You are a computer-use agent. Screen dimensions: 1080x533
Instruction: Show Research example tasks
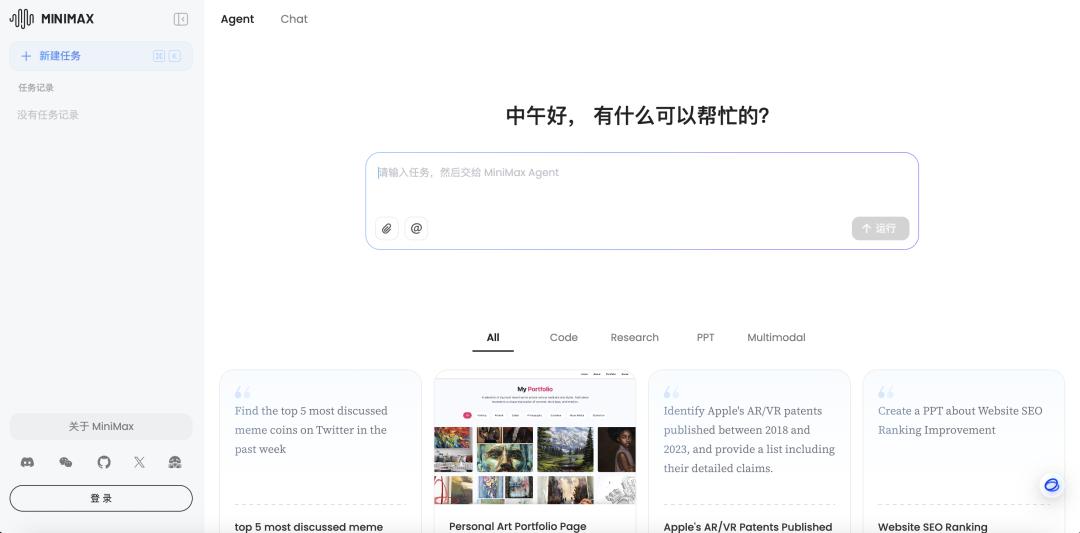[634, 337]
